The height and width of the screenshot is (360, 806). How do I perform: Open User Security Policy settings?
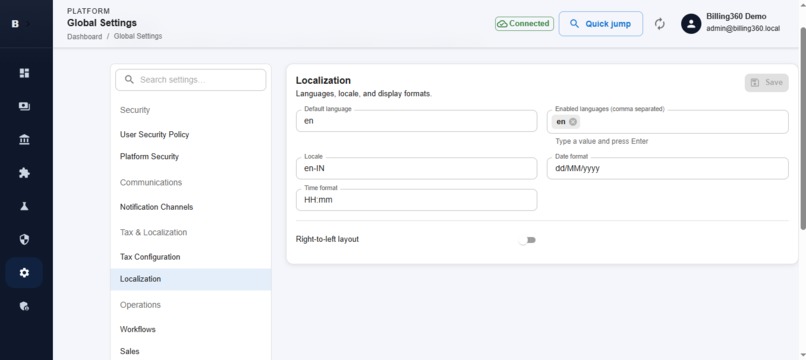click(191, 134)
